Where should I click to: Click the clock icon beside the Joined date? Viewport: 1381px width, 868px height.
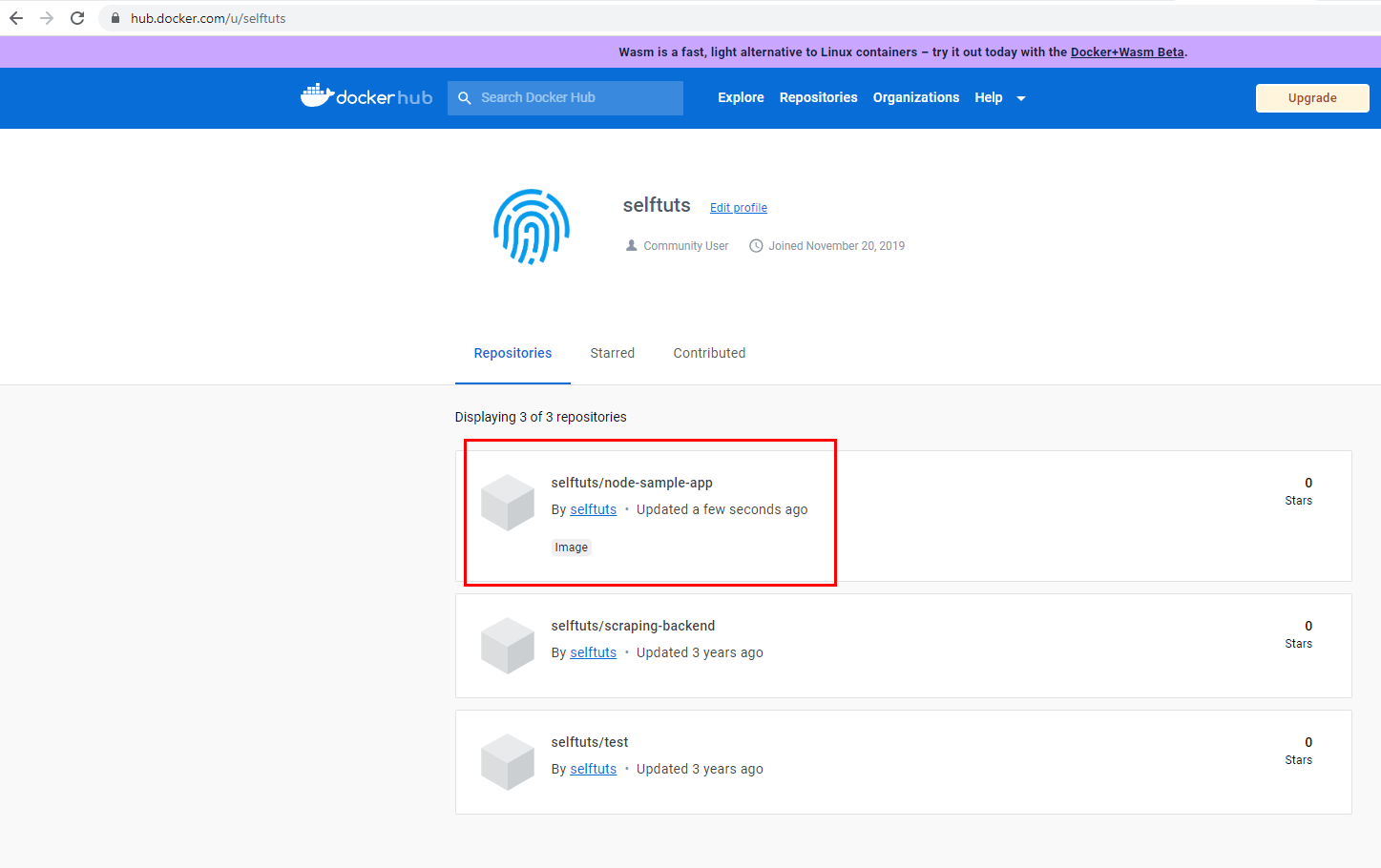(756, 246)
